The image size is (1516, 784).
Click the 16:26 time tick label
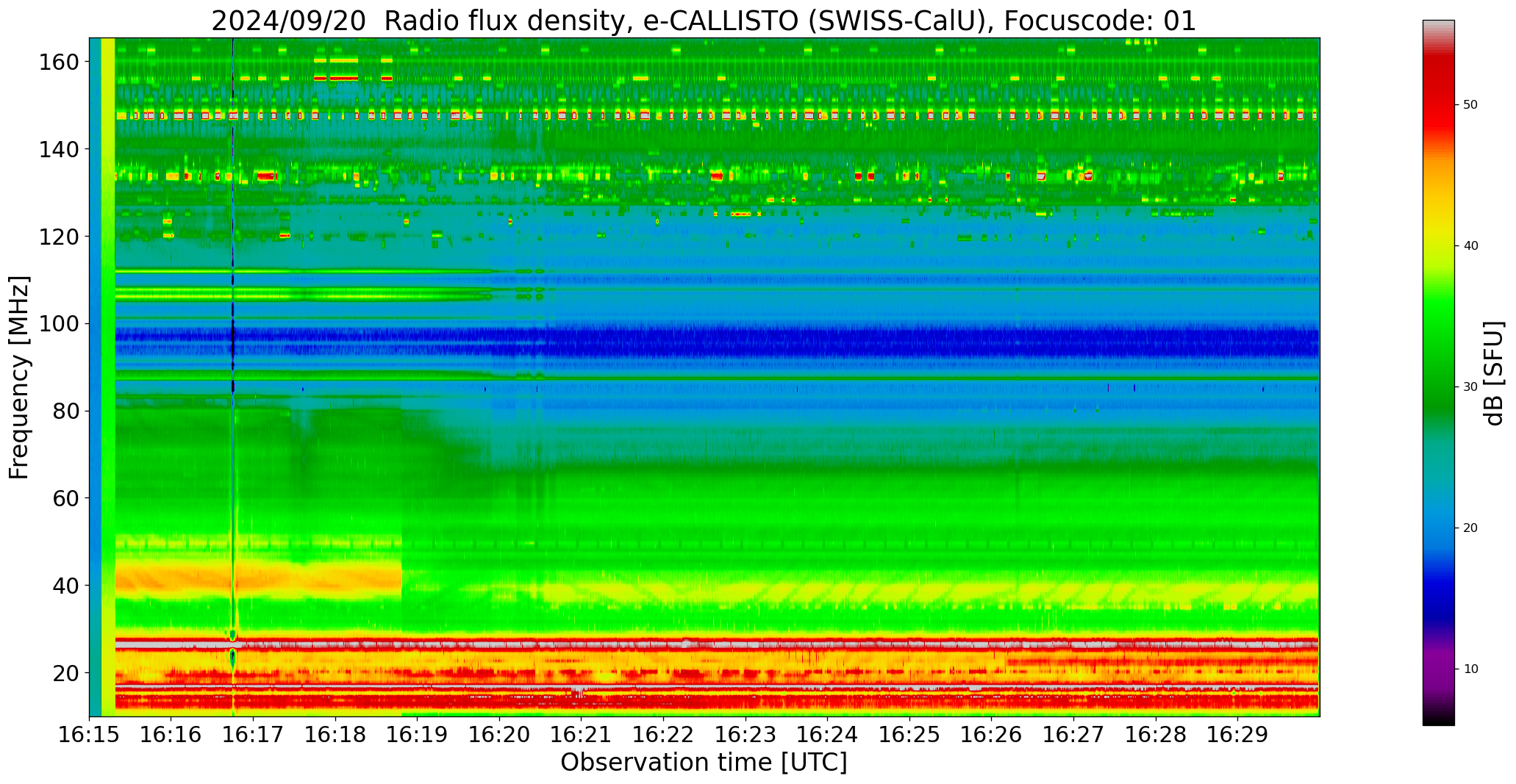(x=991, y=735)
